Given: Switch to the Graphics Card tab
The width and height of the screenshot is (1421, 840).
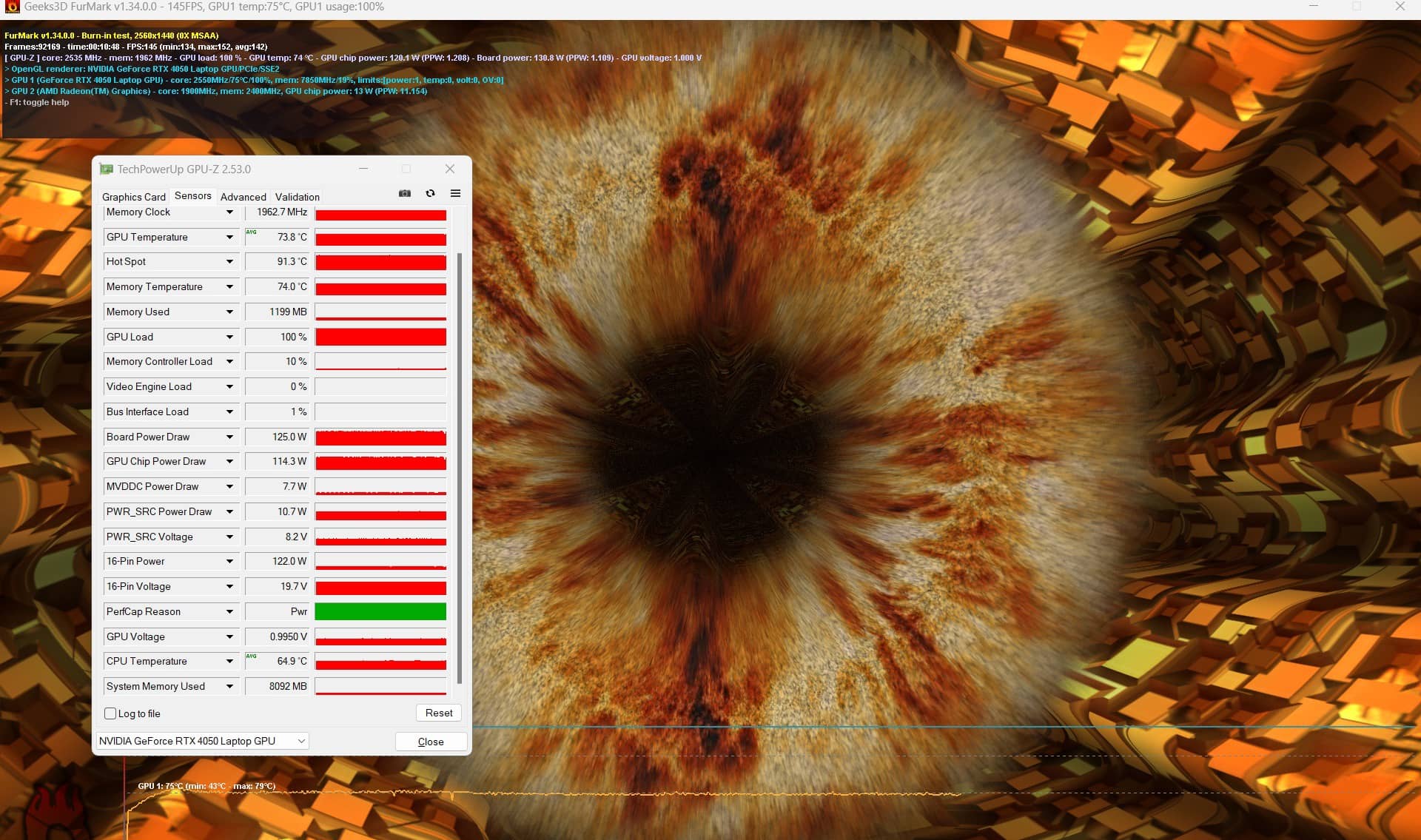Looking at the screenshot, I should click(133, 197).
